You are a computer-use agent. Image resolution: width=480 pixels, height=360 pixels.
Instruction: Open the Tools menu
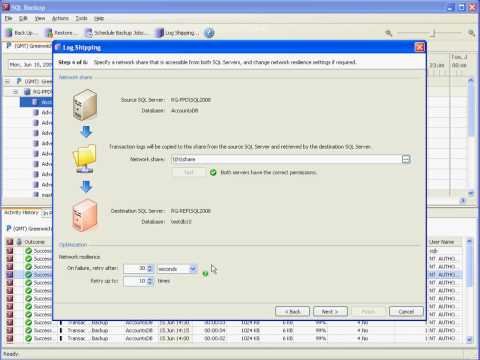[81, 18]
